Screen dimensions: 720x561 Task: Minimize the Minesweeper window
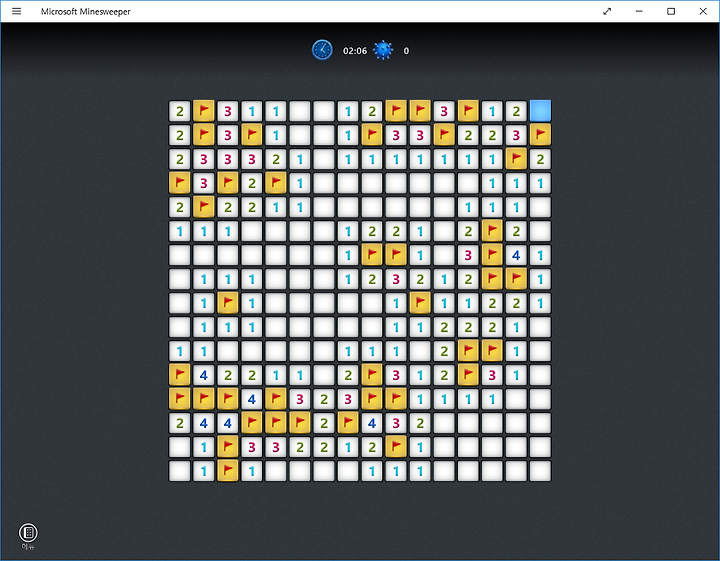[639, 11]
